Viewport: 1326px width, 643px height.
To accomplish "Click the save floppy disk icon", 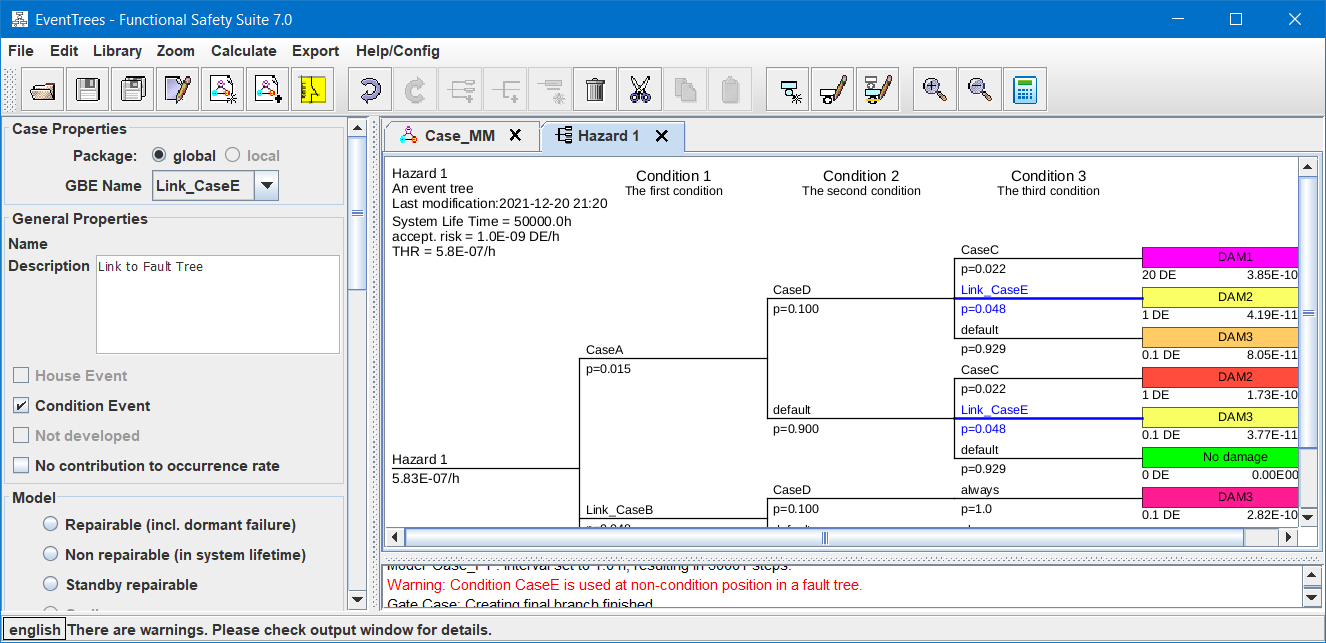I will coord(87,90).
